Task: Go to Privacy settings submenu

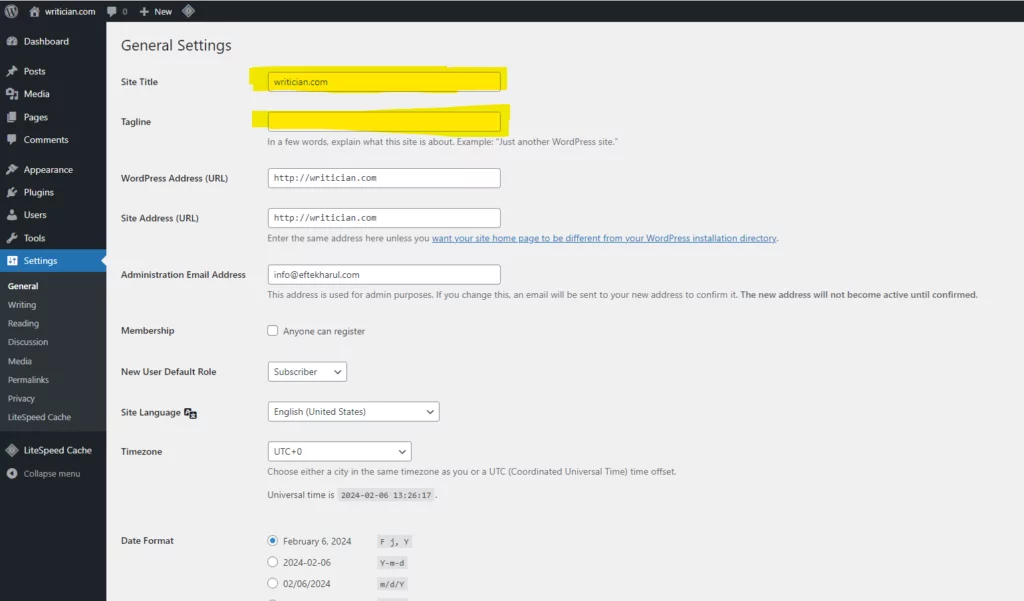Action: tap(21, 398)
